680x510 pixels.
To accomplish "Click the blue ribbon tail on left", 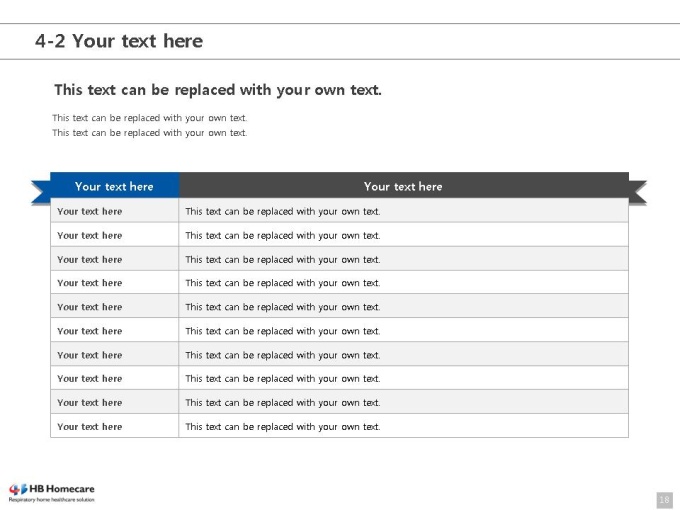I will (x=41, y=193).
